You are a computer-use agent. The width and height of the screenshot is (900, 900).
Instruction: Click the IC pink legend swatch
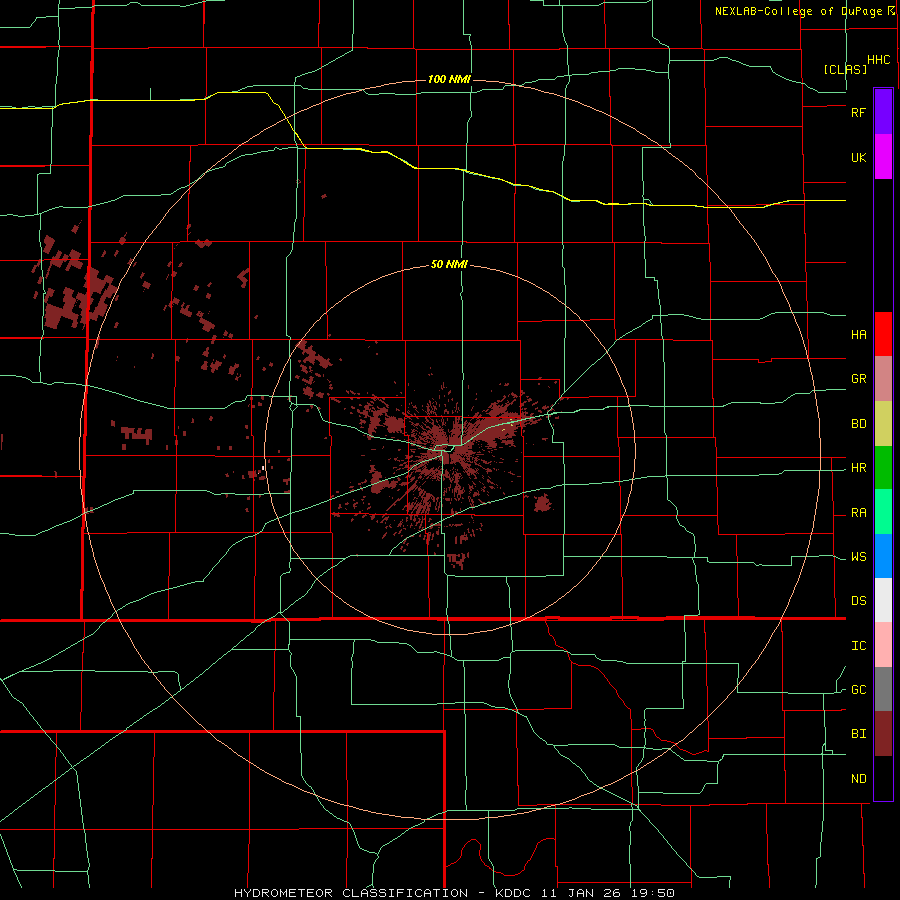pos(883,645)
